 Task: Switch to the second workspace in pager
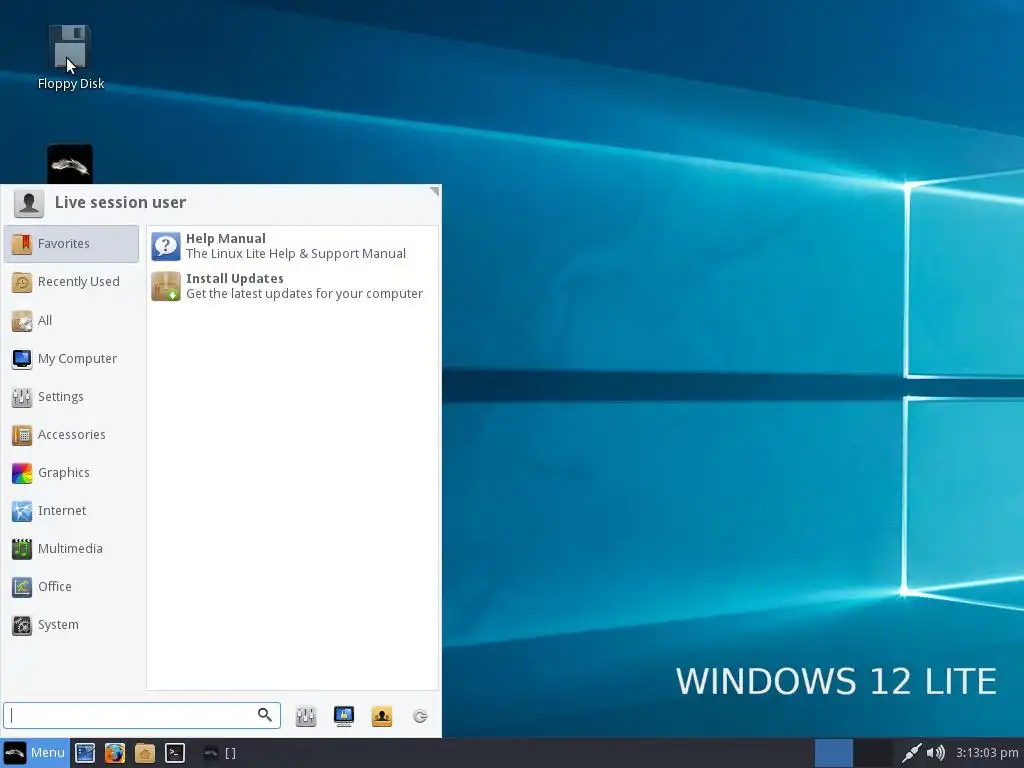click(x=873, y=753)
